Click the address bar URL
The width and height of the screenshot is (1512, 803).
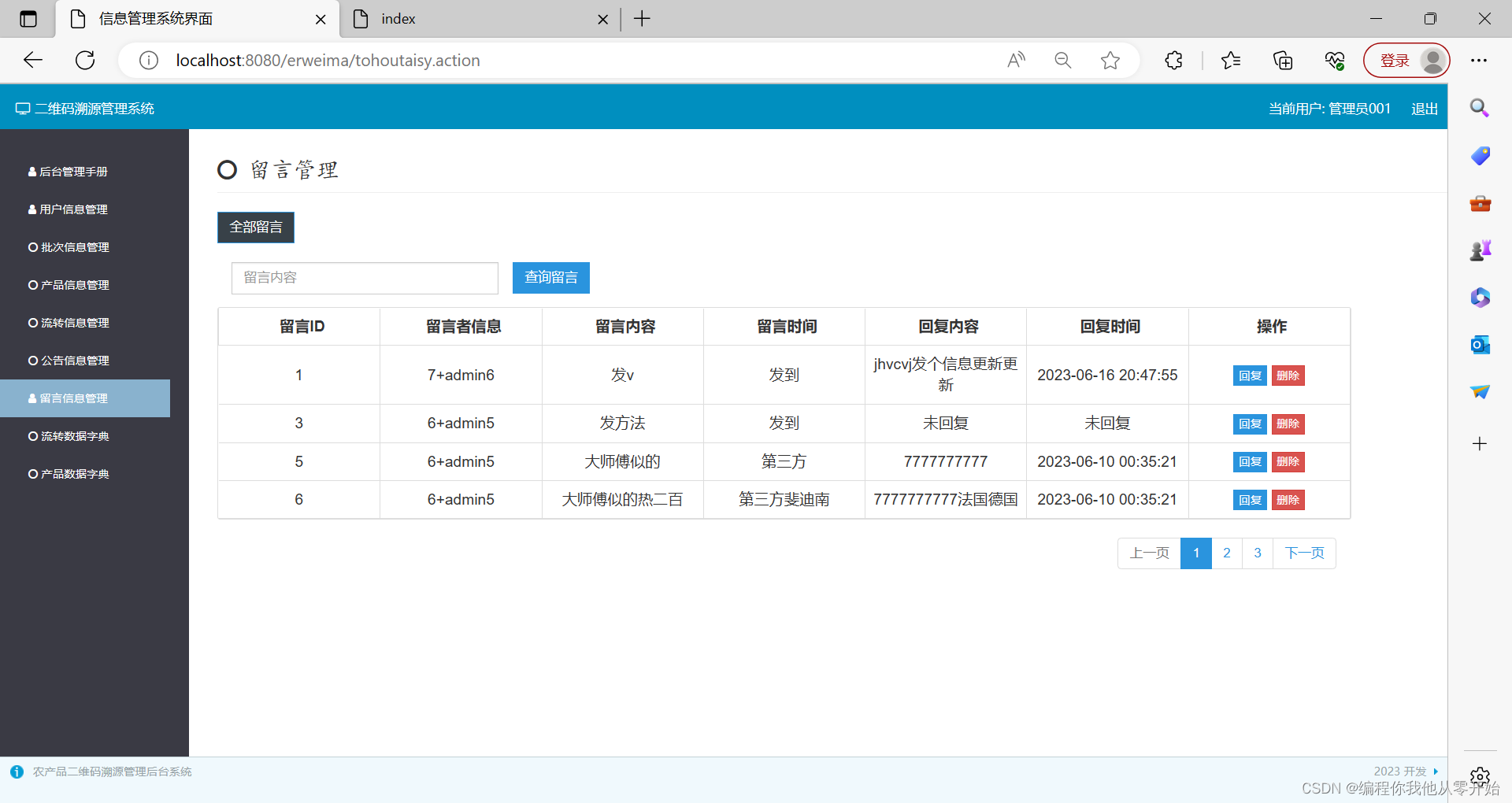coord(328,61)
